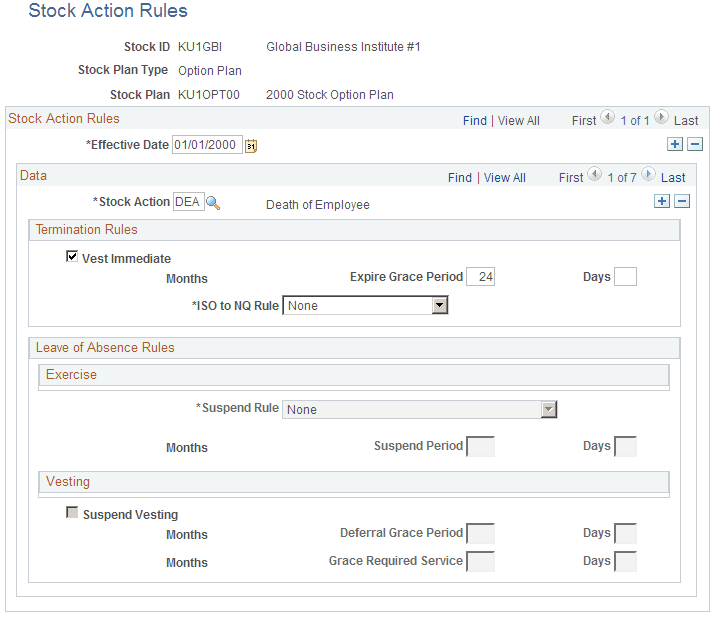Edit Expire Grace Period months field

480,277
